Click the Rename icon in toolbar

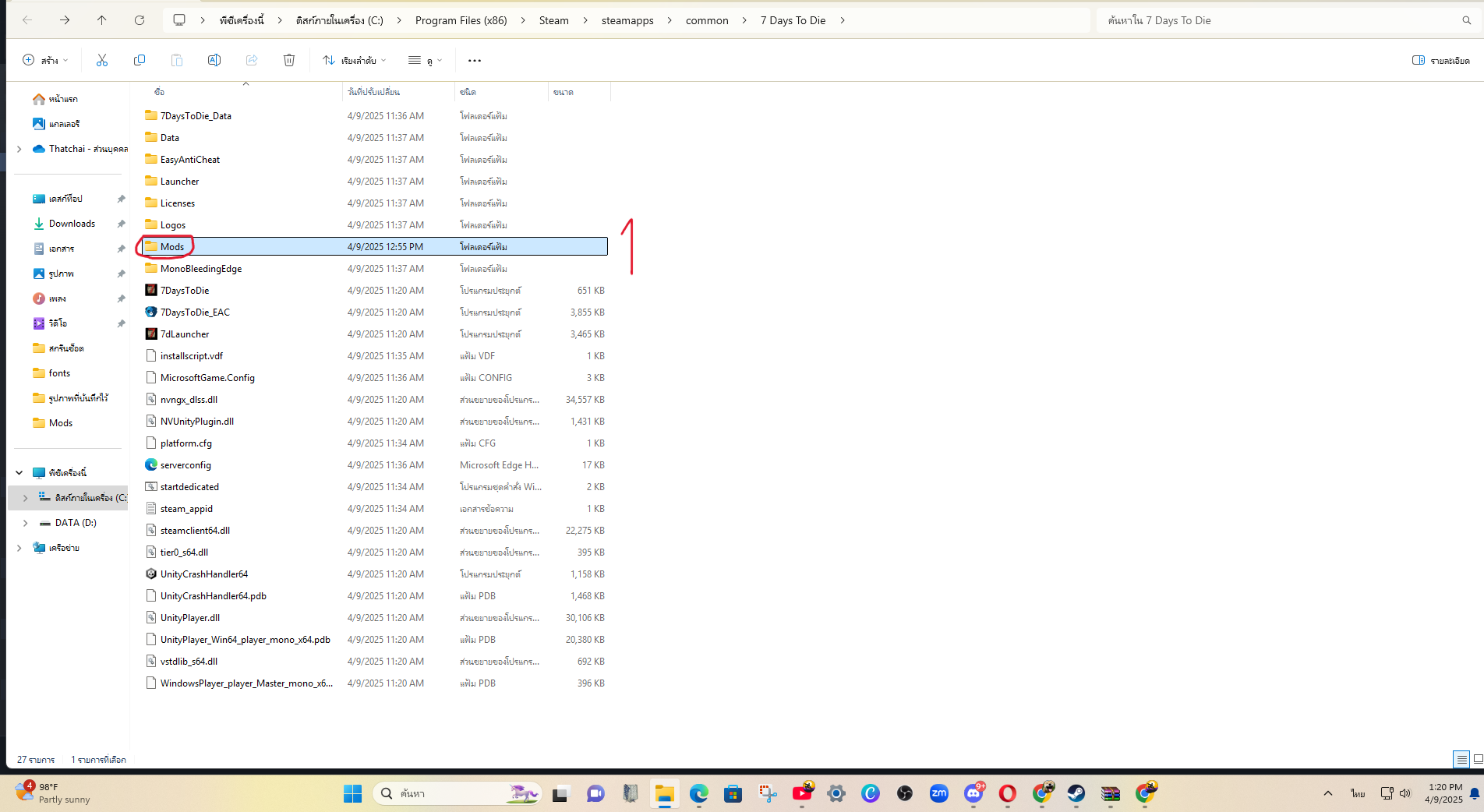click(x=214, y=60)
